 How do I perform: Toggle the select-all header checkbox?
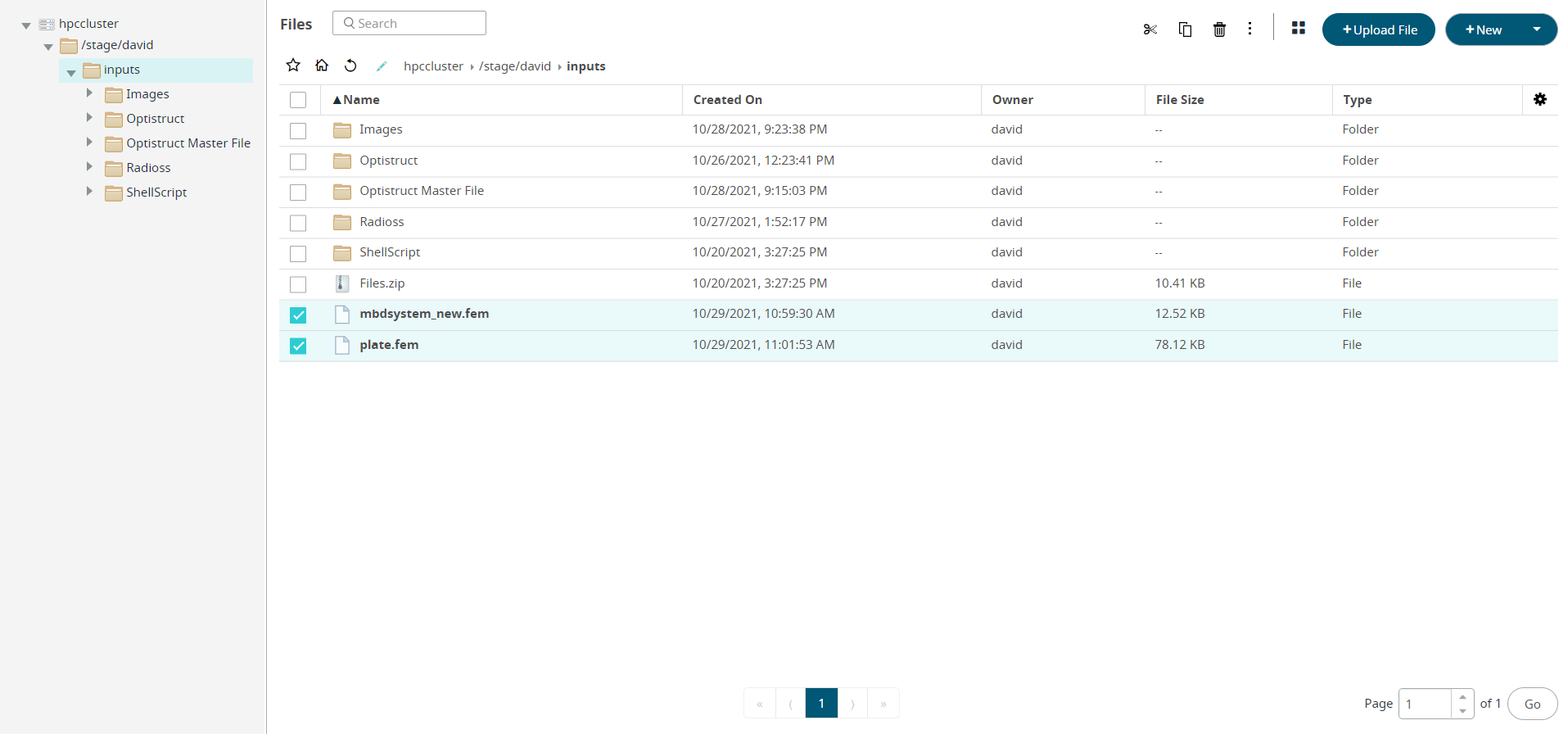[298, 100]
